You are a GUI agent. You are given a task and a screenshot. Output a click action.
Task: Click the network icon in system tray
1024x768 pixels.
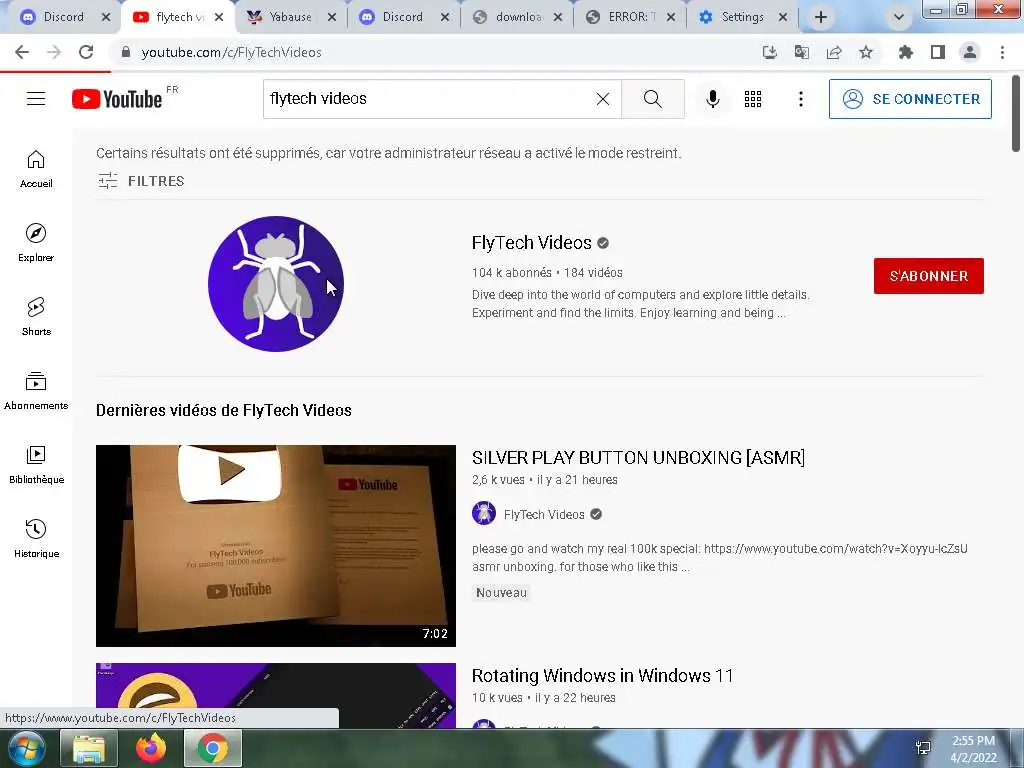[923, 748]
